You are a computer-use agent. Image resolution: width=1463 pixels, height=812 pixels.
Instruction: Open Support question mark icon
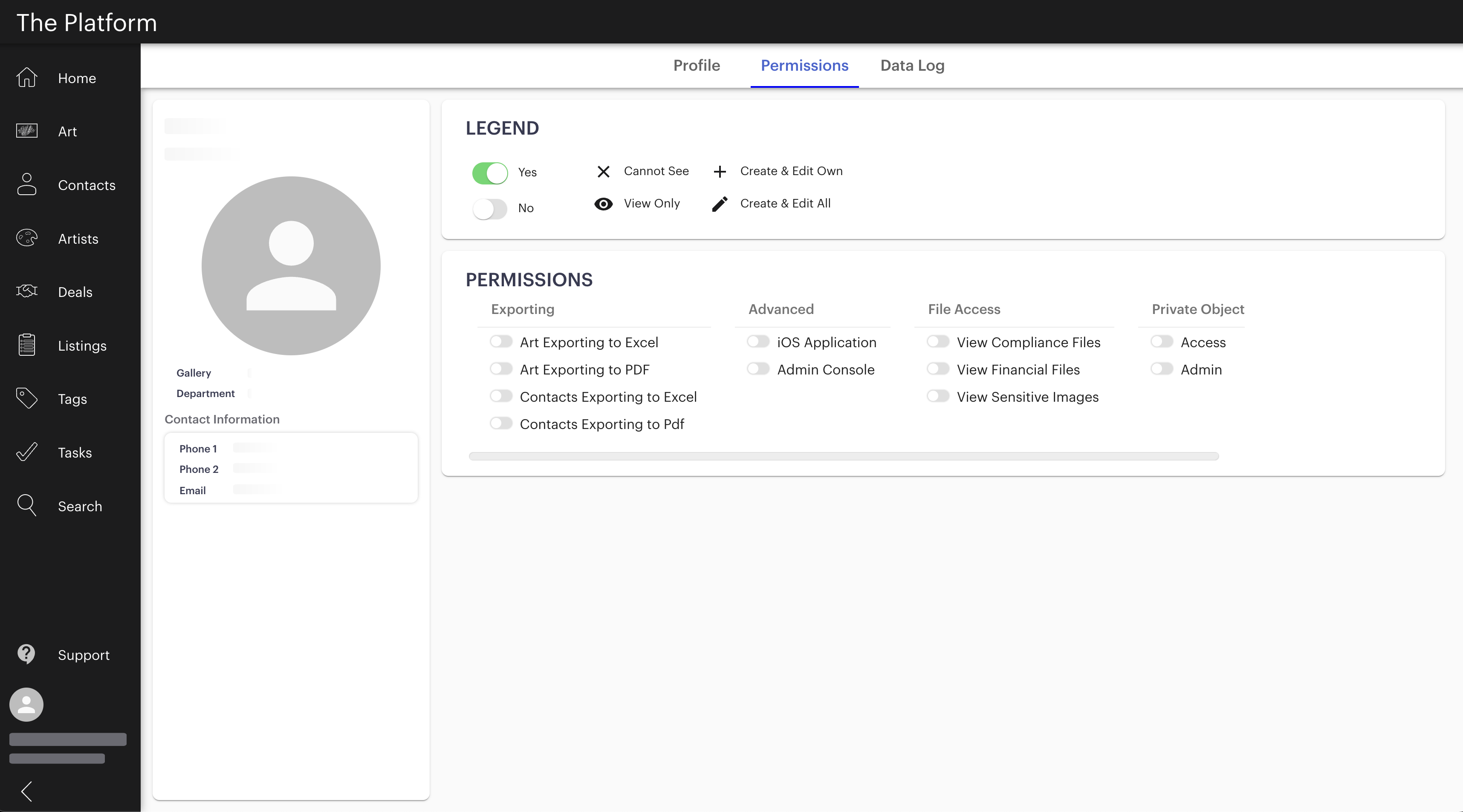tap(27, 654)
